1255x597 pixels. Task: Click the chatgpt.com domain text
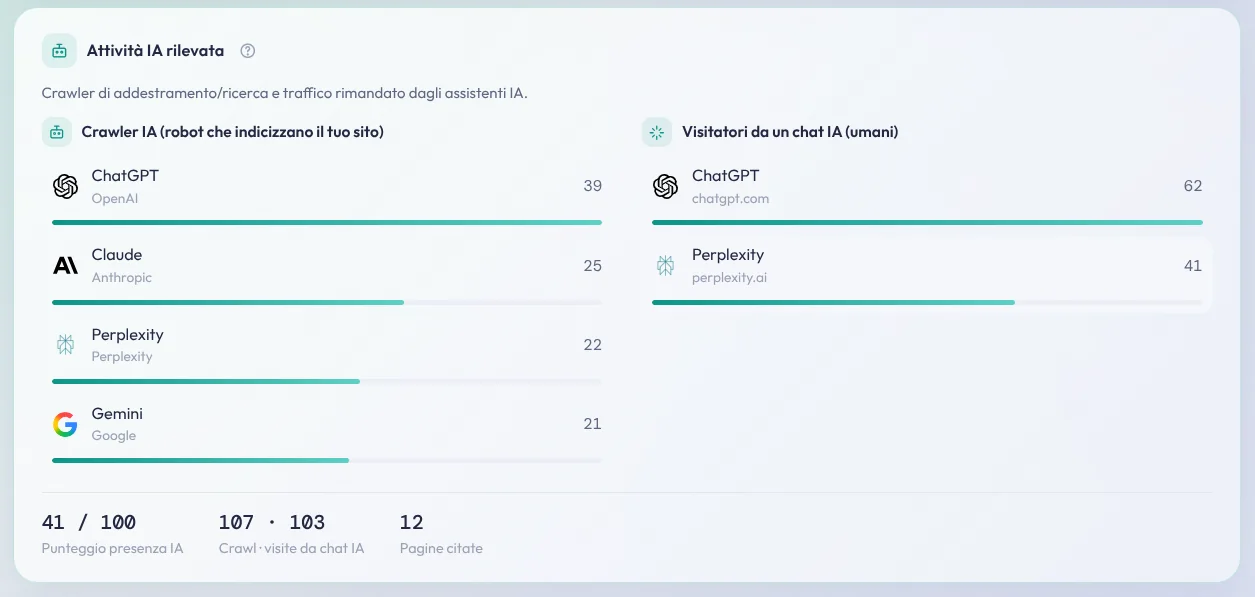coord(731,198)
